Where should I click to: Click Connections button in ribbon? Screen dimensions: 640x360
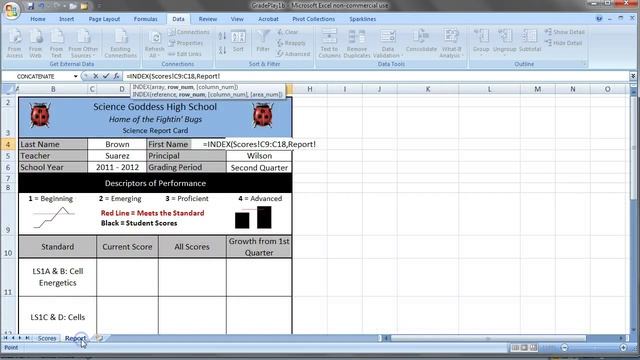189,32
